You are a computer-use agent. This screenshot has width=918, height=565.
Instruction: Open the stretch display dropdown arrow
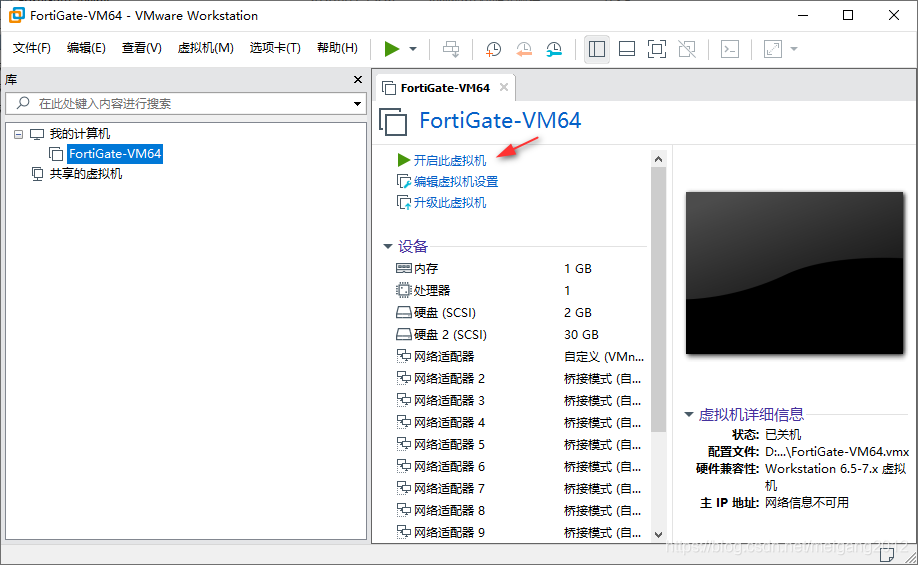(794, 49)
